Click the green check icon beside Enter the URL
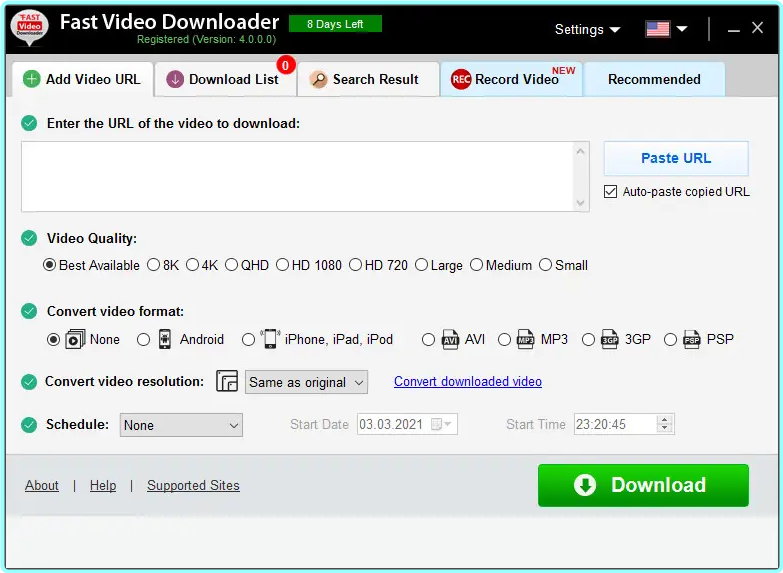 pyautogui.click(x=29, y=123)
